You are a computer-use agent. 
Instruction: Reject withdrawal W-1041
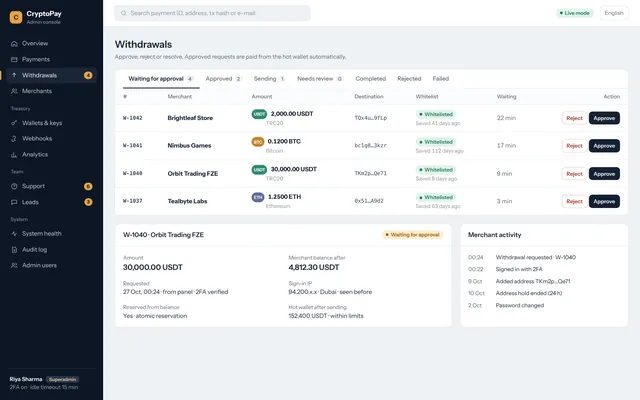coord(574,146)
